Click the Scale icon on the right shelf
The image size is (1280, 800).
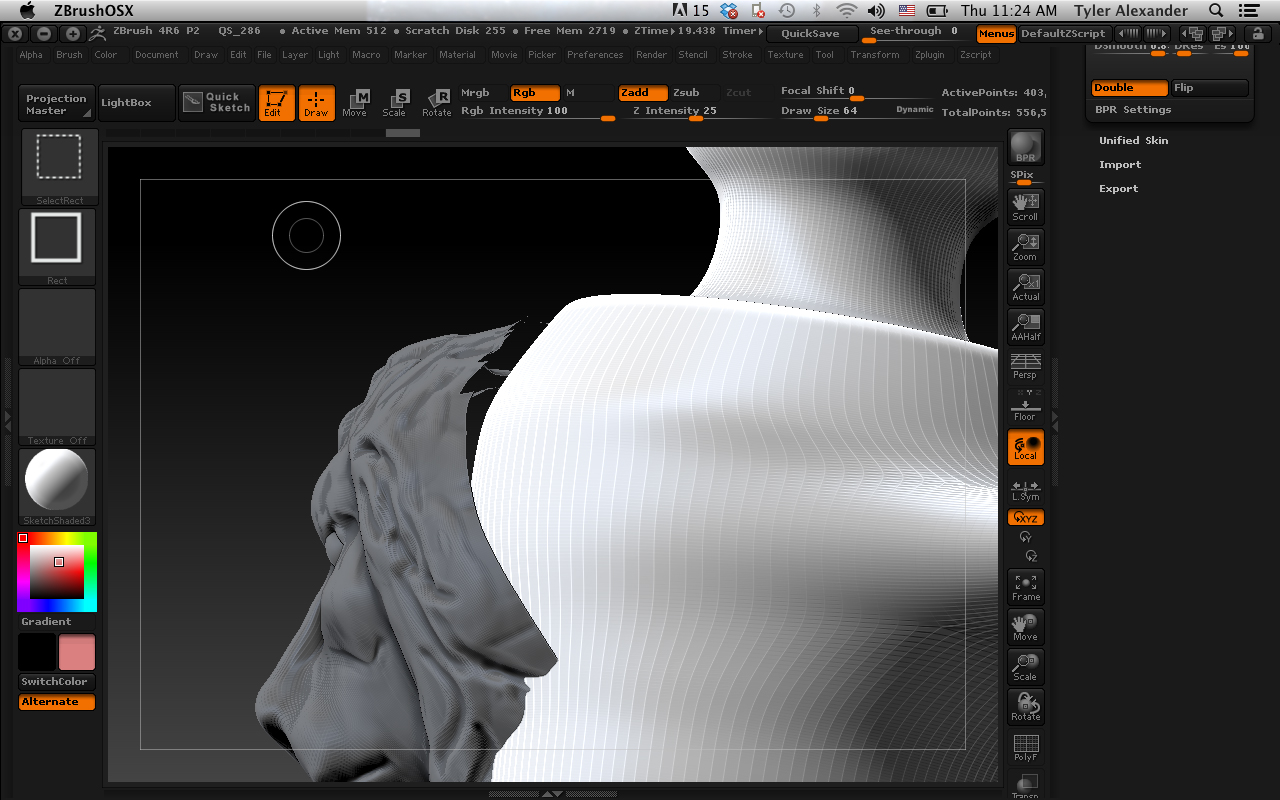coord(1025,667)
